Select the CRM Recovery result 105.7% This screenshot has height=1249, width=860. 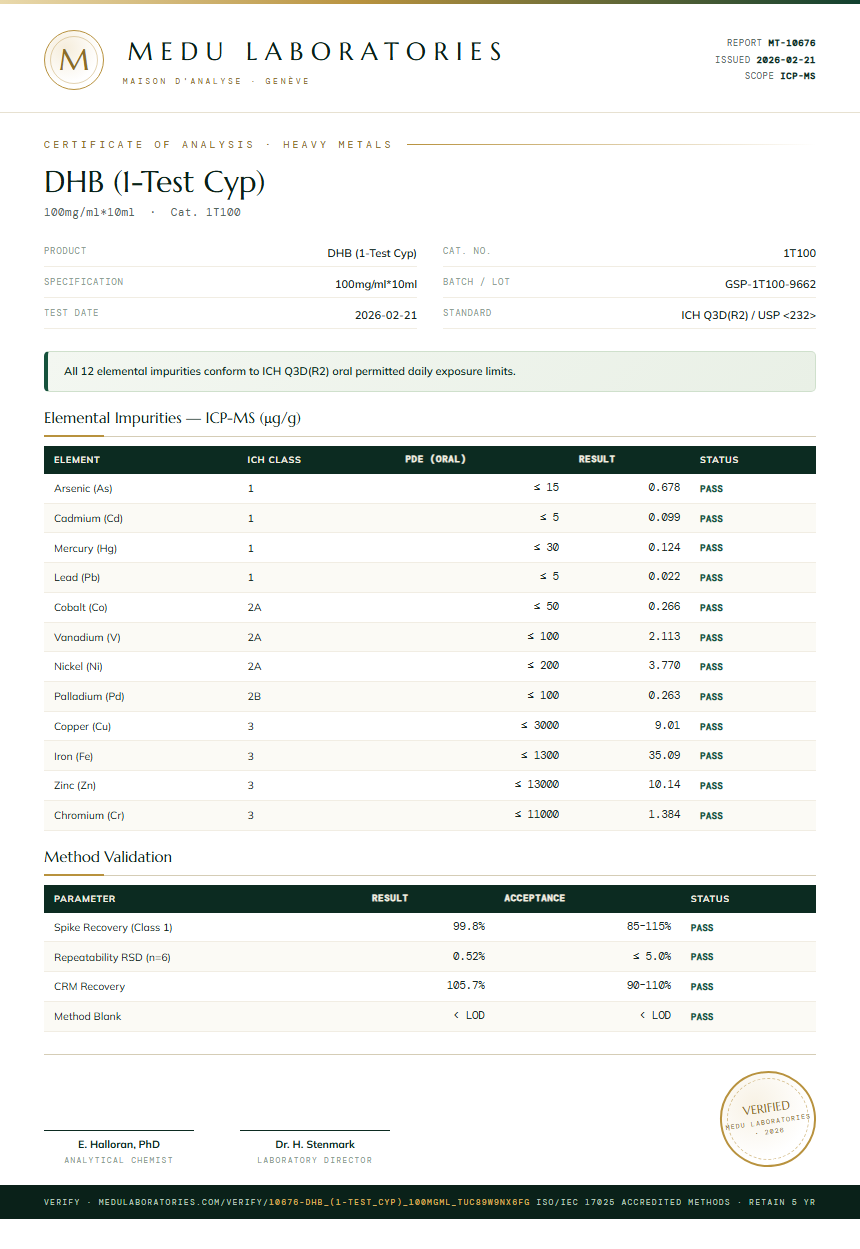click(x=466, y=986)
